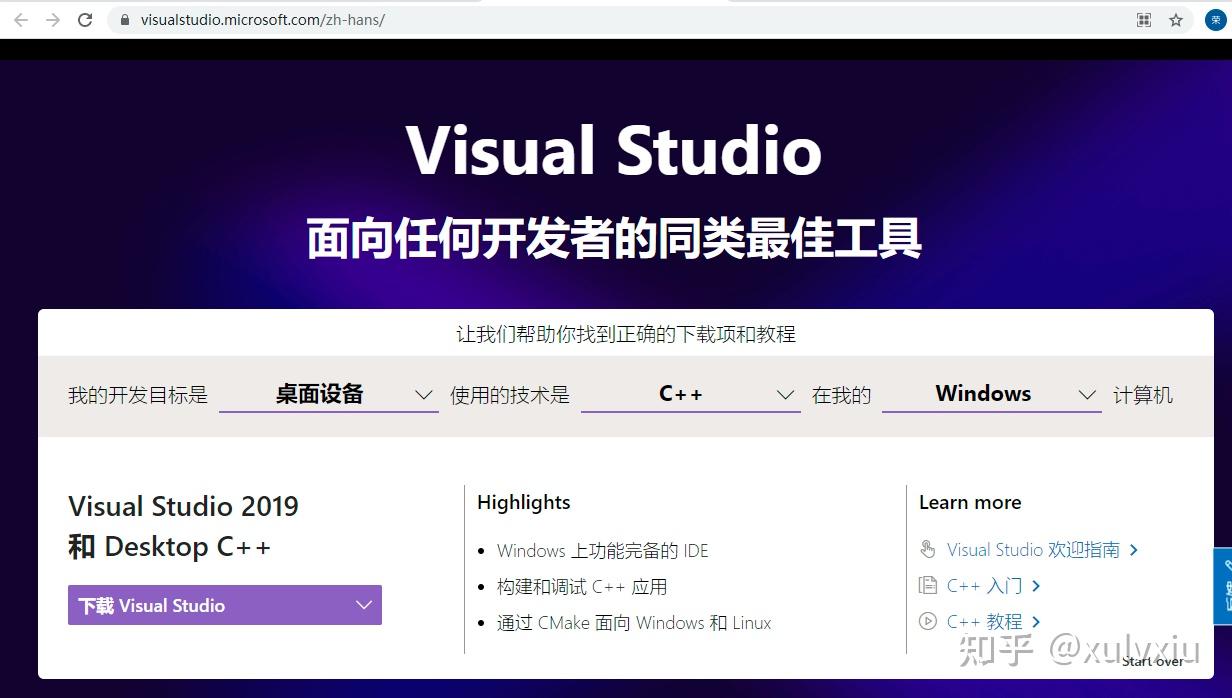Click 通过 CMake 面向 Windows 和 Linux bullet

[x=634, y=622]
